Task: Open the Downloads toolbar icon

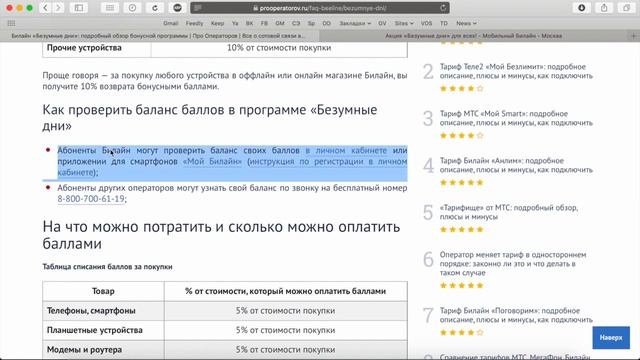Action: (582, 8)
